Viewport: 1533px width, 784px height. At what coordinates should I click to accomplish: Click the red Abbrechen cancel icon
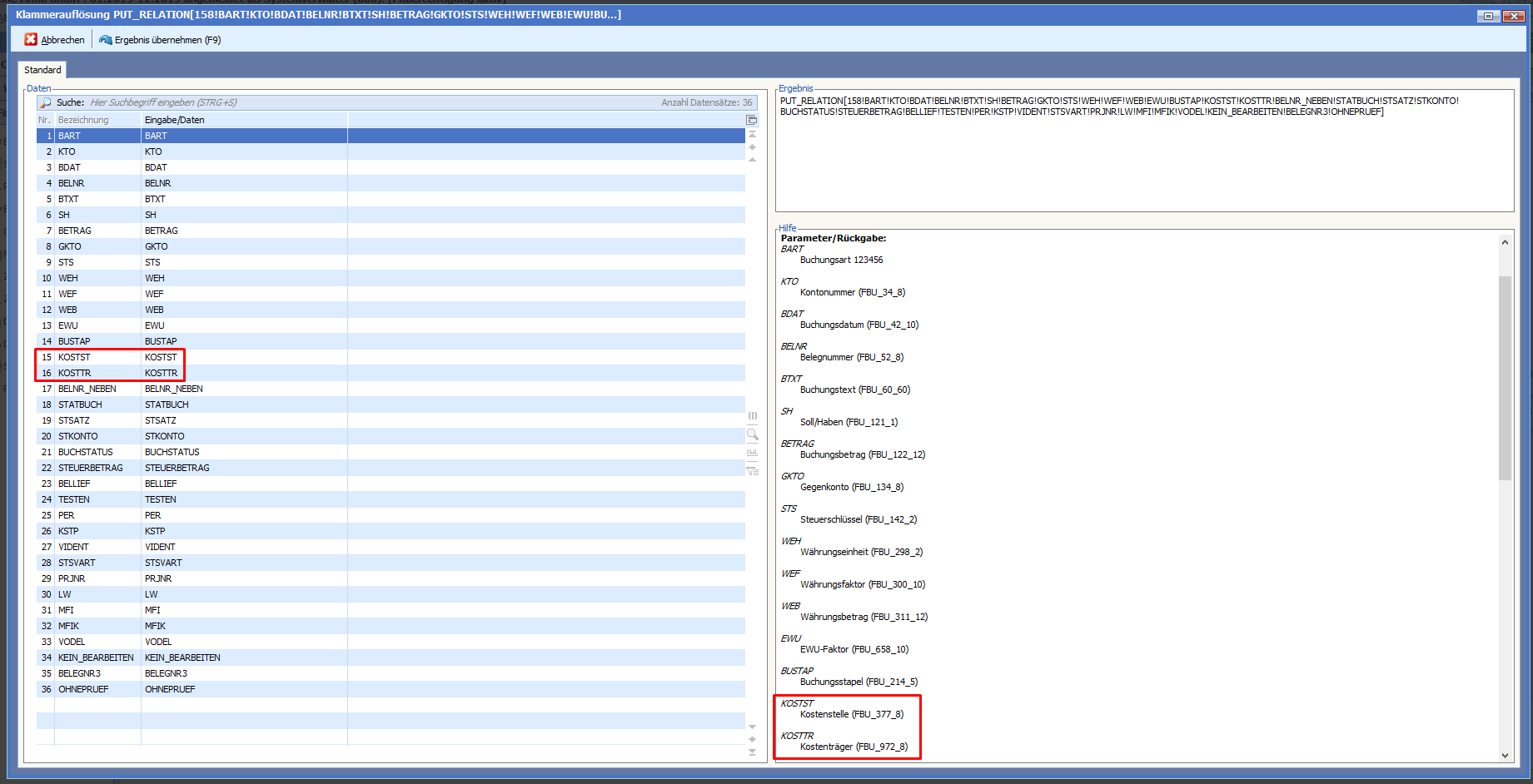point(31,39)
